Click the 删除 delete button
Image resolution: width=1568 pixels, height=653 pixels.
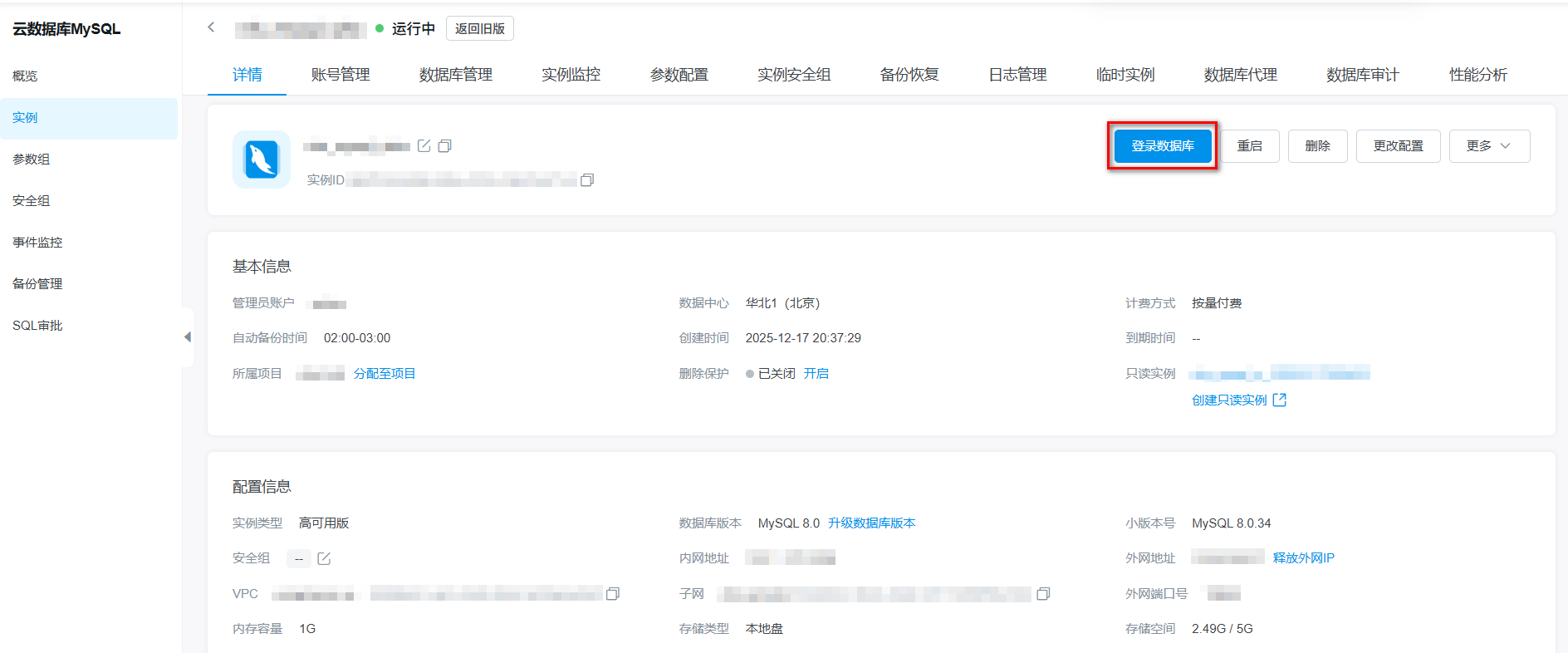[x=1318, y=146]
